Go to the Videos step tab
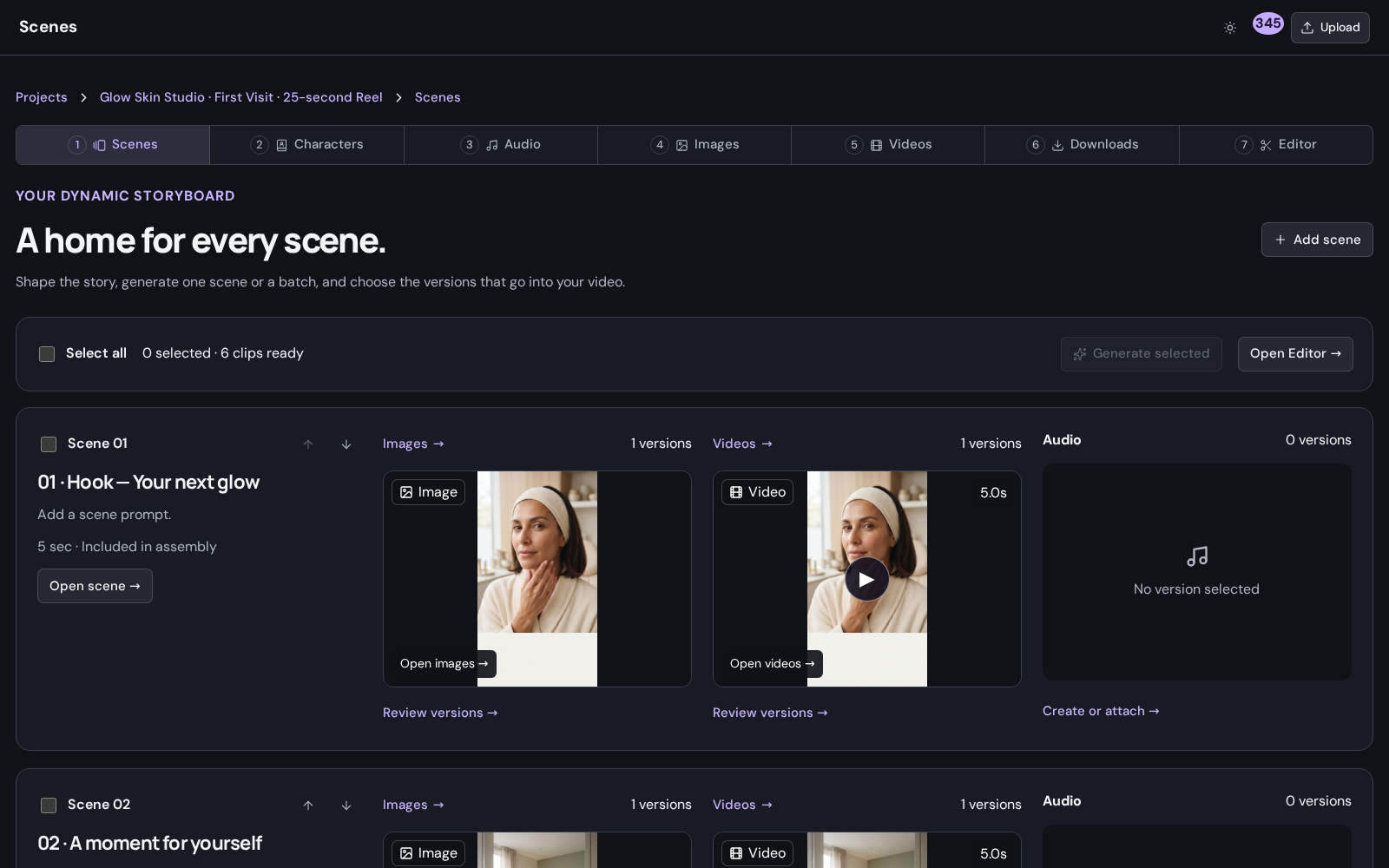1389x868 pixels. [888, 145]
